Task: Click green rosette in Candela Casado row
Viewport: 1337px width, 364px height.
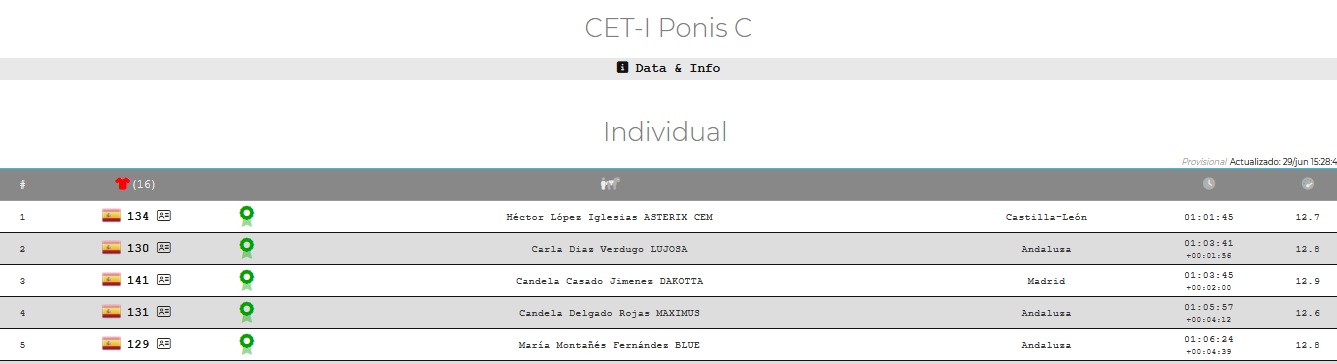Action: (246, 280)
